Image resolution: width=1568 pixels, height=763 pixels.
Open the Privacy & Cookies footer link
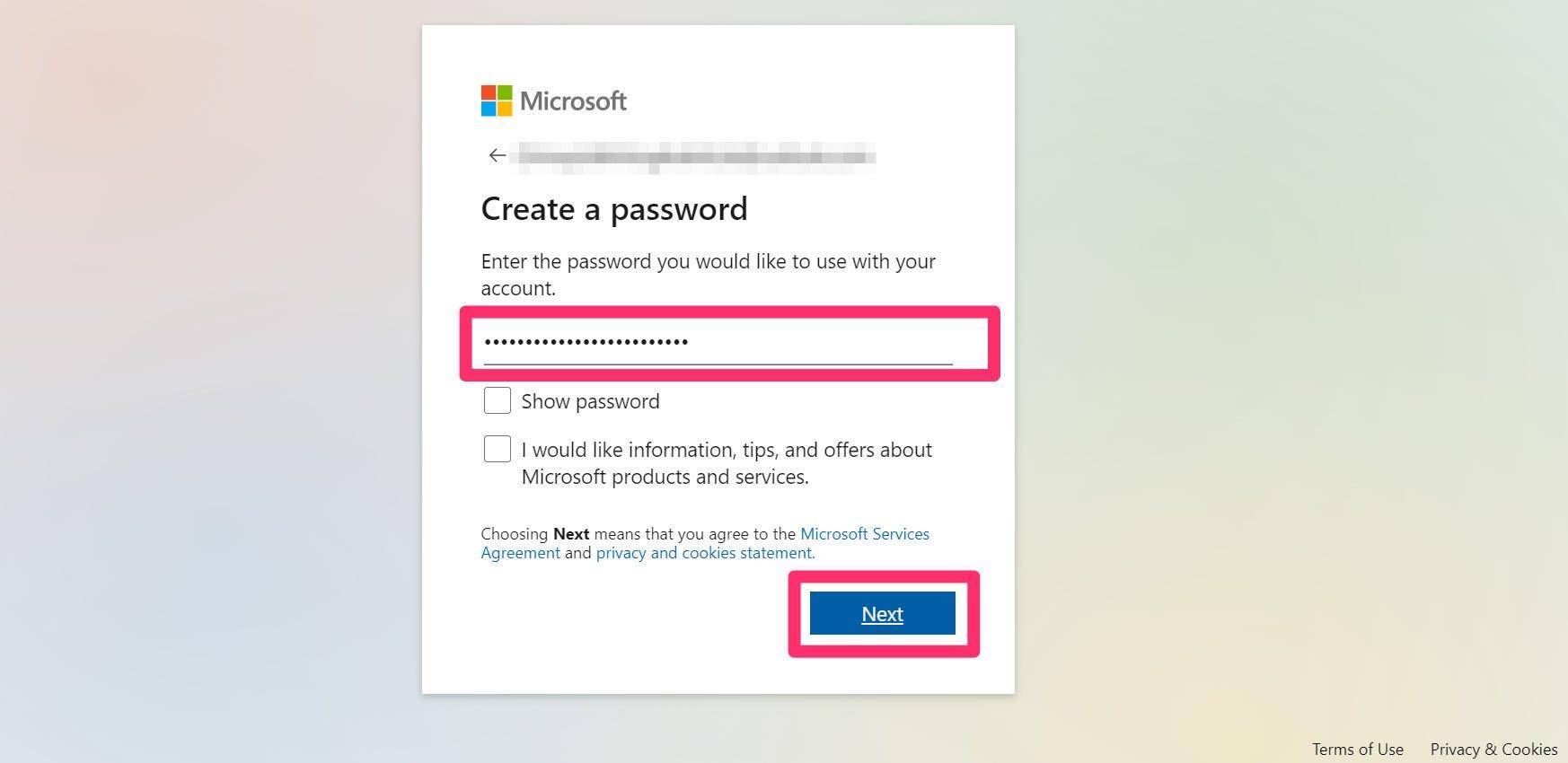(1493, 749)
